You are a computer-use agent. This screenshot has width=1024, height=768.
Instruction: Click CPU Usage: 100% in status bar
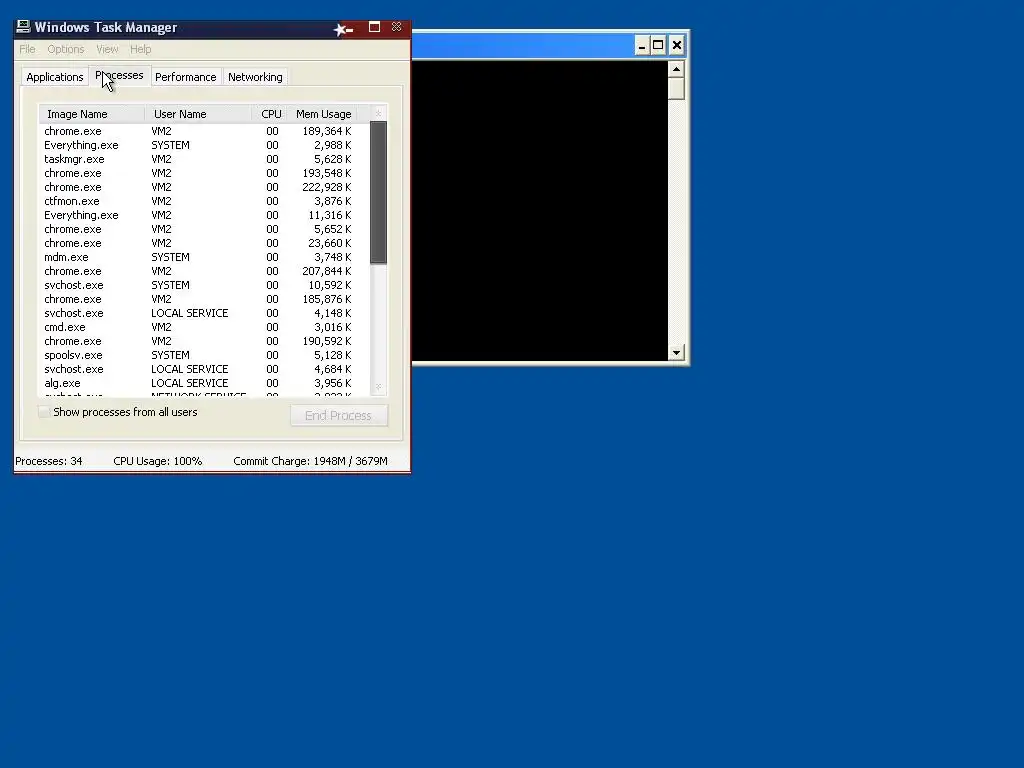point(157,461)
